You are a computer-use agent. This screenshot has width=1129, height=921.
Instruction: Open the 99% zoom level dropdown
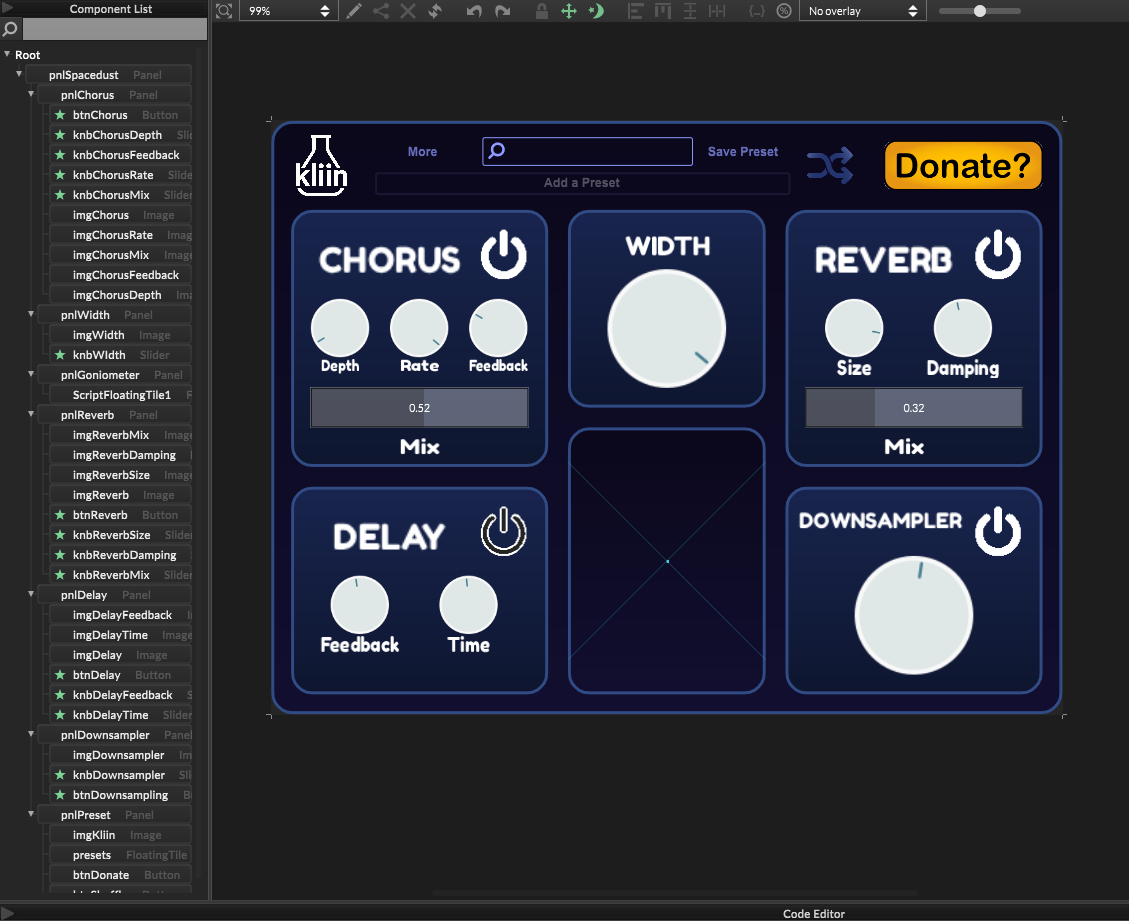[x=288, y=11]
